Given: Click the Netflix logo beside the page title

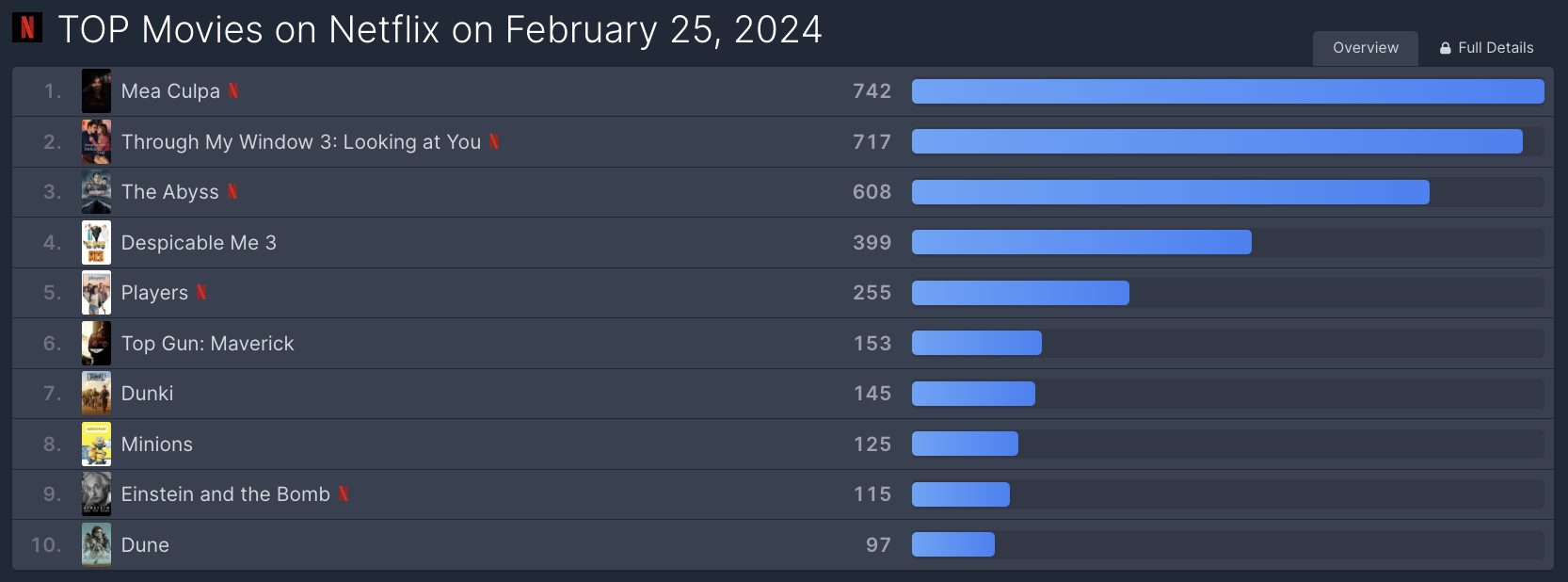Looking at the screenshot, I should [27, 28].
